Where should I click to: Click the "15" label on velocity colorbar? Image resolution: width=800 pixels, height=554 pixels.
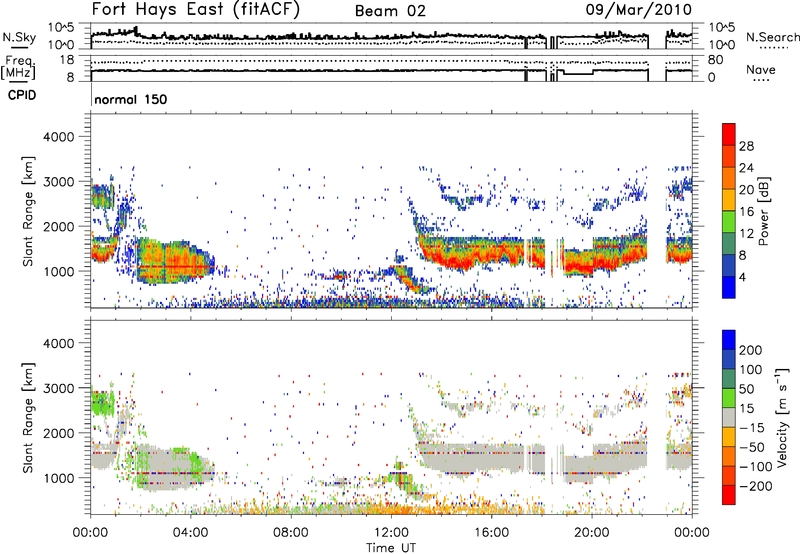click(746, 409)
